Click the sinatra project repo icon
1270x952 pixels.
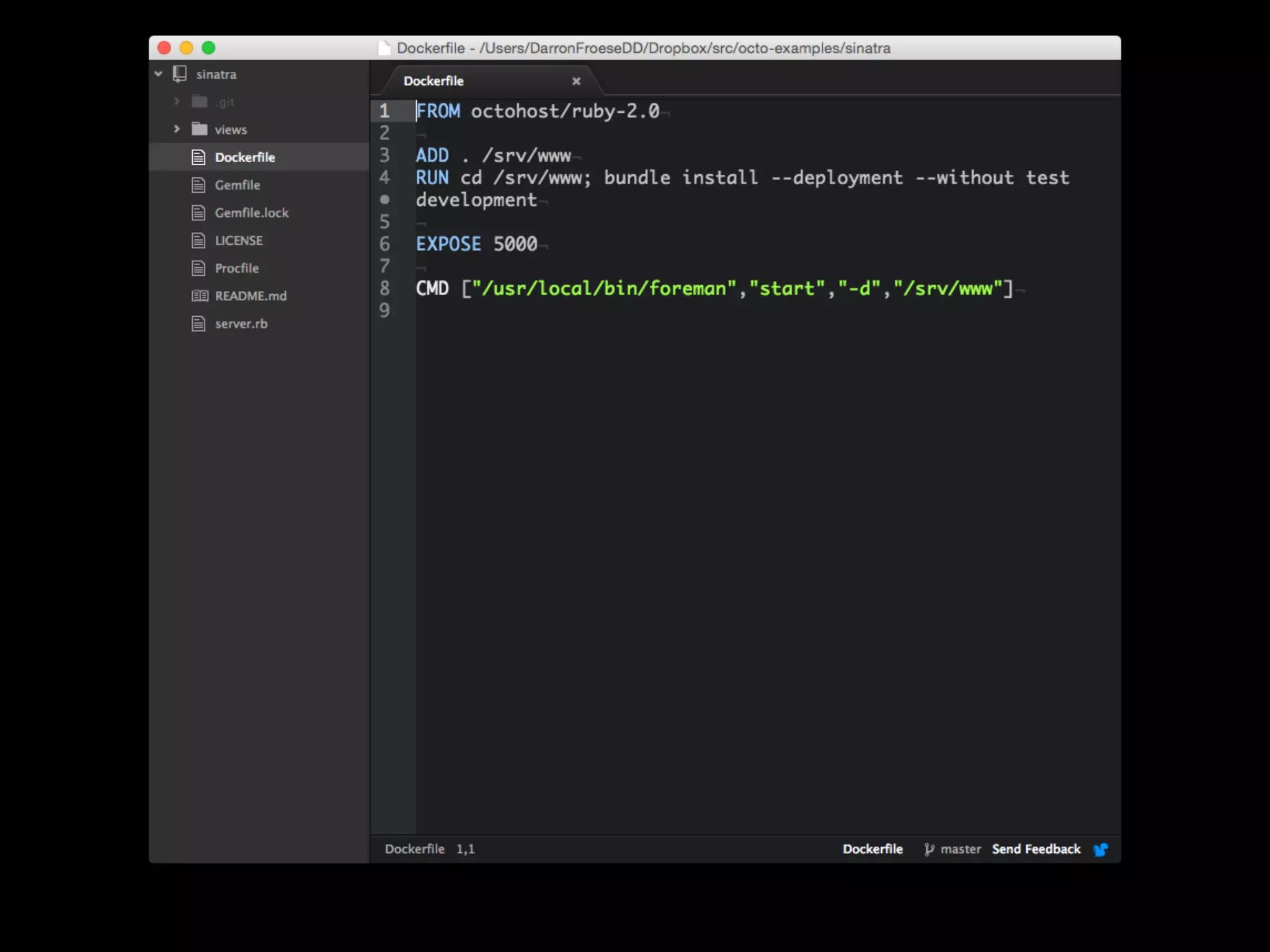click(x=180, y=74)
